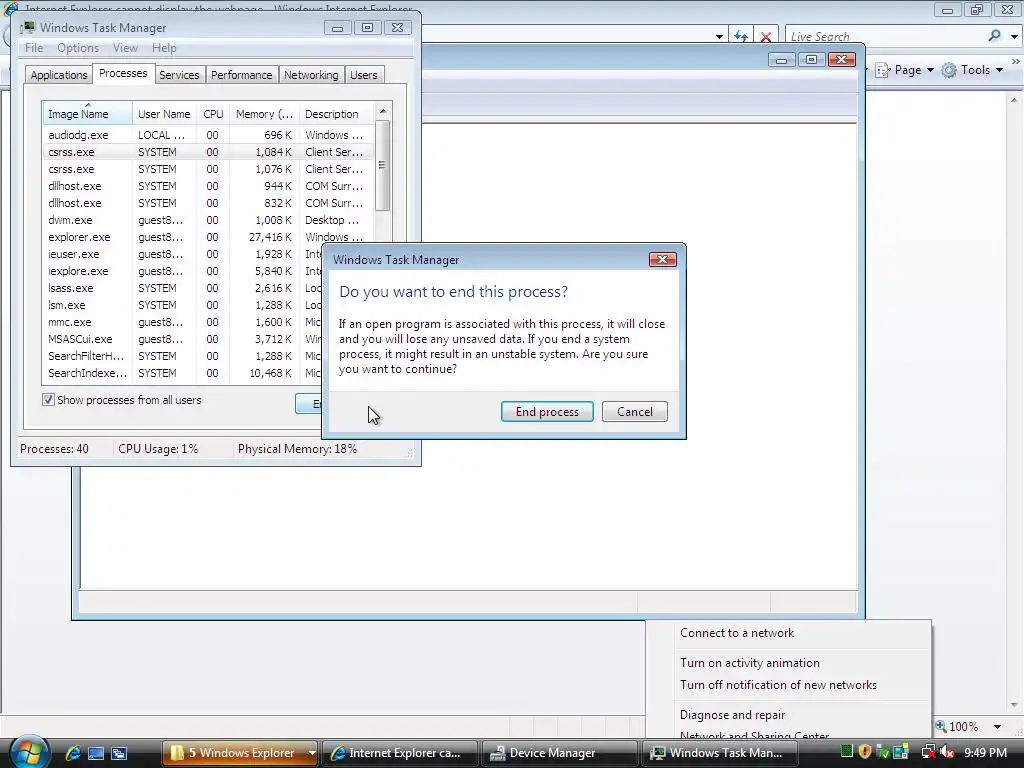The width and height of the screenshot is (1024, 768).
Task: Expand the Tools menu dropdown arrow
Action: (999, 70)
